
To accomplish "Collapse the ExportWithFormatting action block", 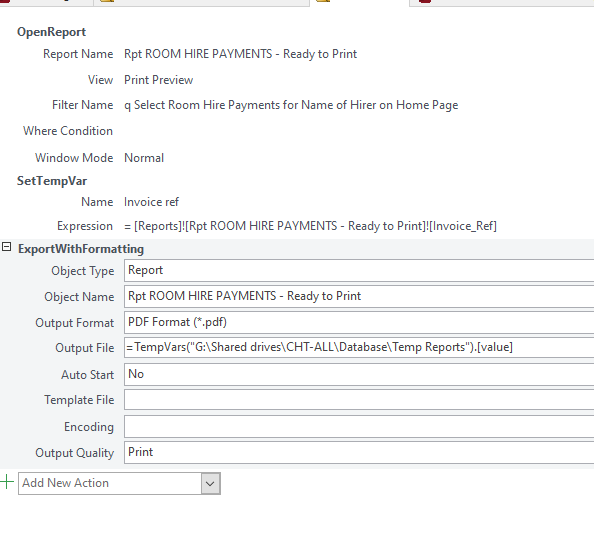I will (6, 247).
